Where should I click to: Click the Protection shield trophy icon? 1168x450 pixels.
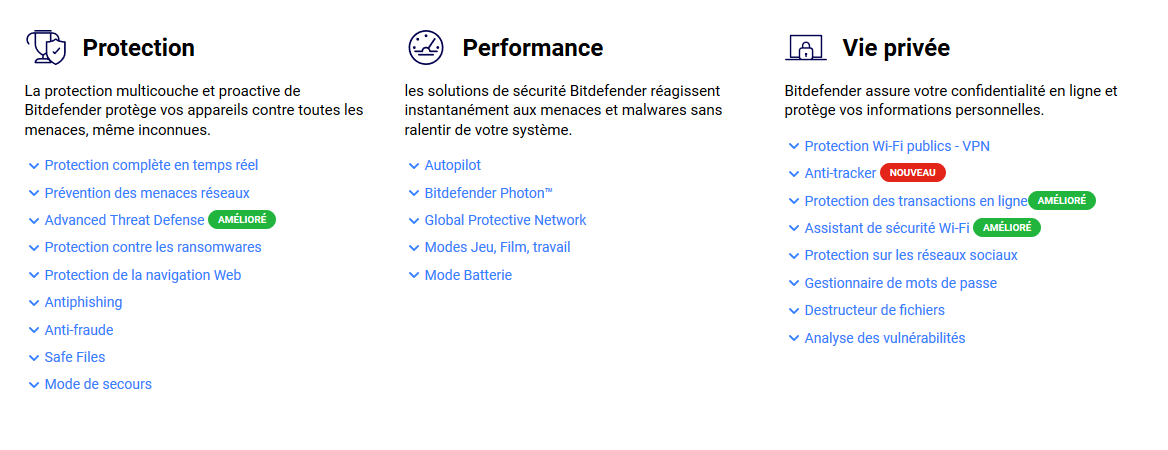click(45, 48)
